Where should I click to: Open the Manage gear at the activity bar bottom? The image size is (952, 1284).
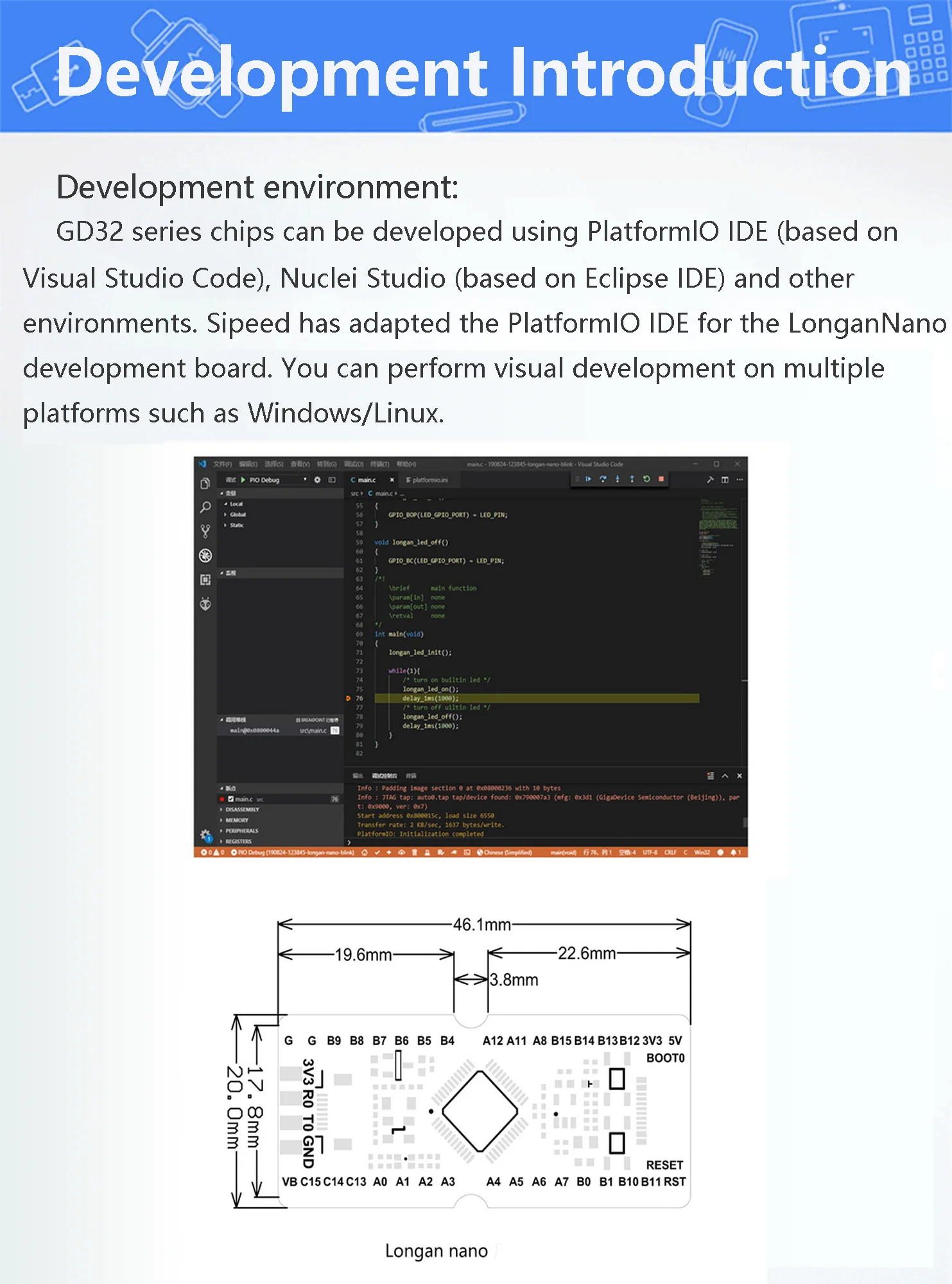coord(205,835)
